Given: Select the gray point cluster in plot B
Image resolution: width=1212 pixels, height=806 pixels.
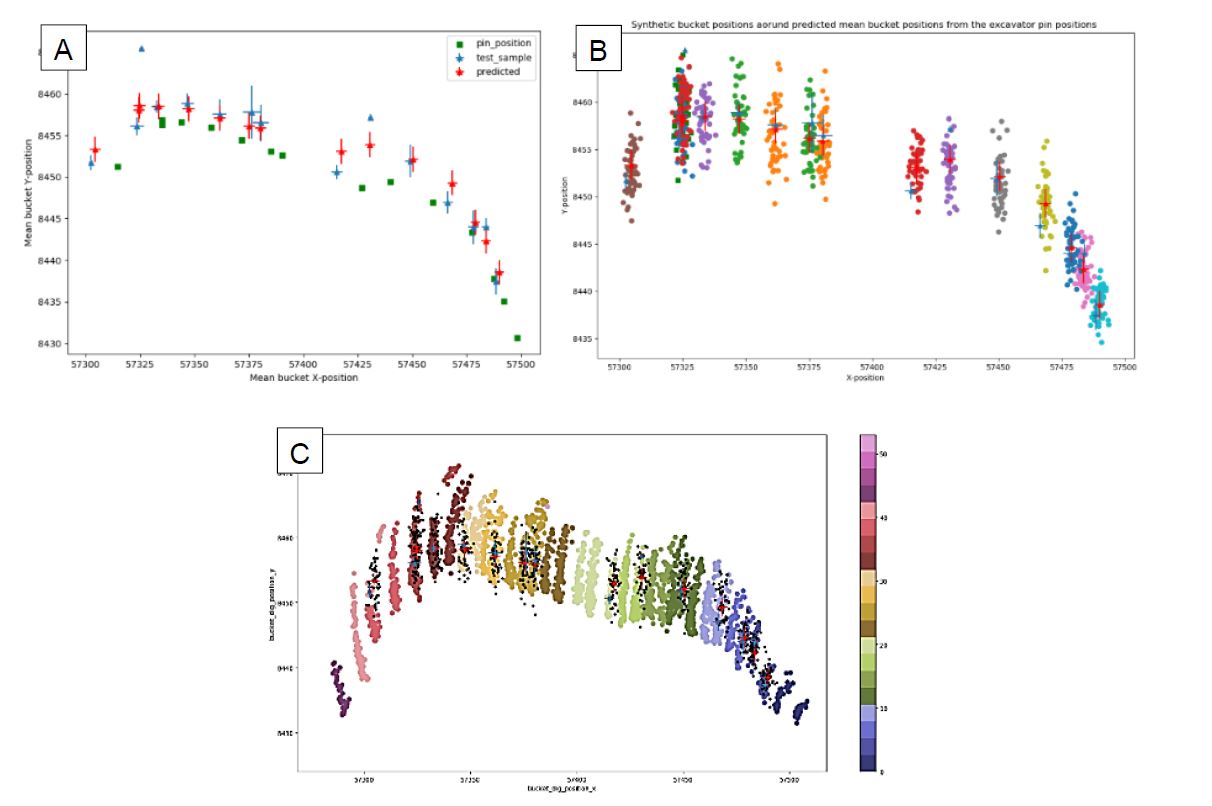Looking at the screenshot, I should click(x=999, y=178).
